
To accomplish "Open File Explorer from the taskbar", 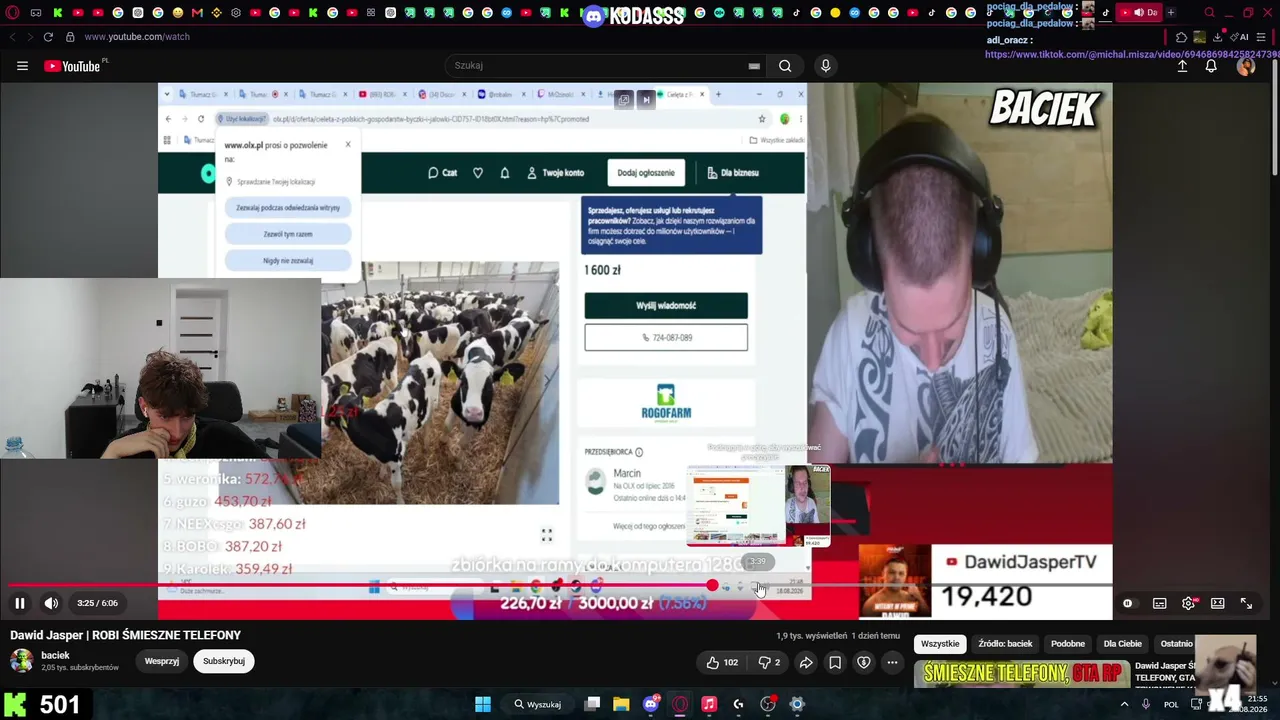I will click(621, 704).
